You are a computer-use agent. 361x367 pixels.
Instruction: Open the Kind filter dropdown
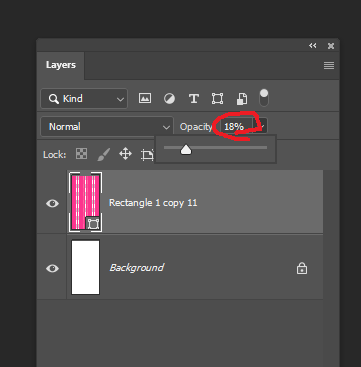coord(84,98)
